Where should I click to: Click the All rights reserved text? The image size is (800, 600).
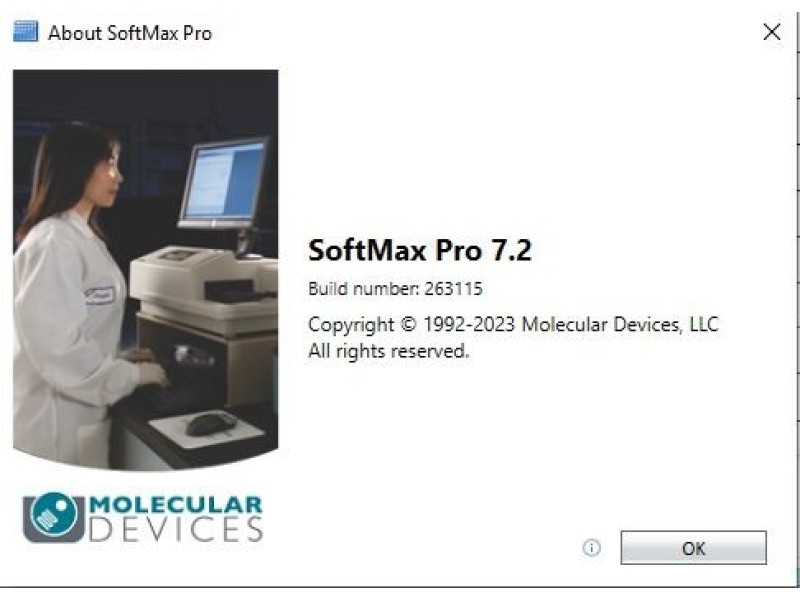pyautogui.click(x=388, y=351)
